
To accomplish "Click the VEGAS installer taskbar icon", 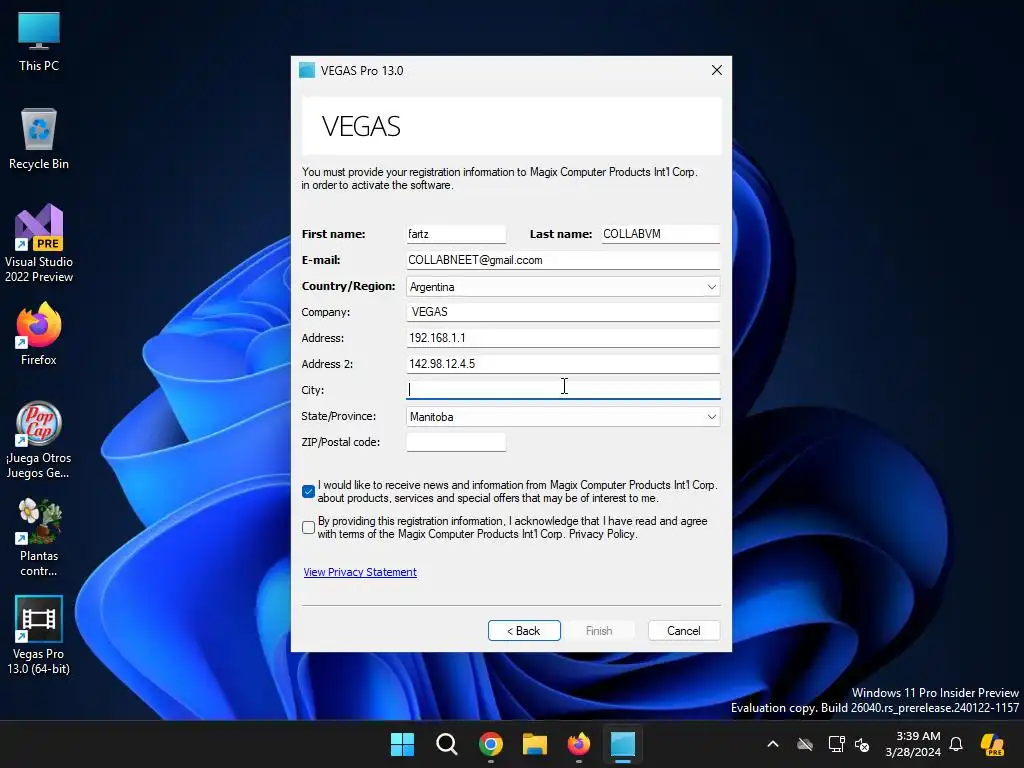I will click(623, 744).
